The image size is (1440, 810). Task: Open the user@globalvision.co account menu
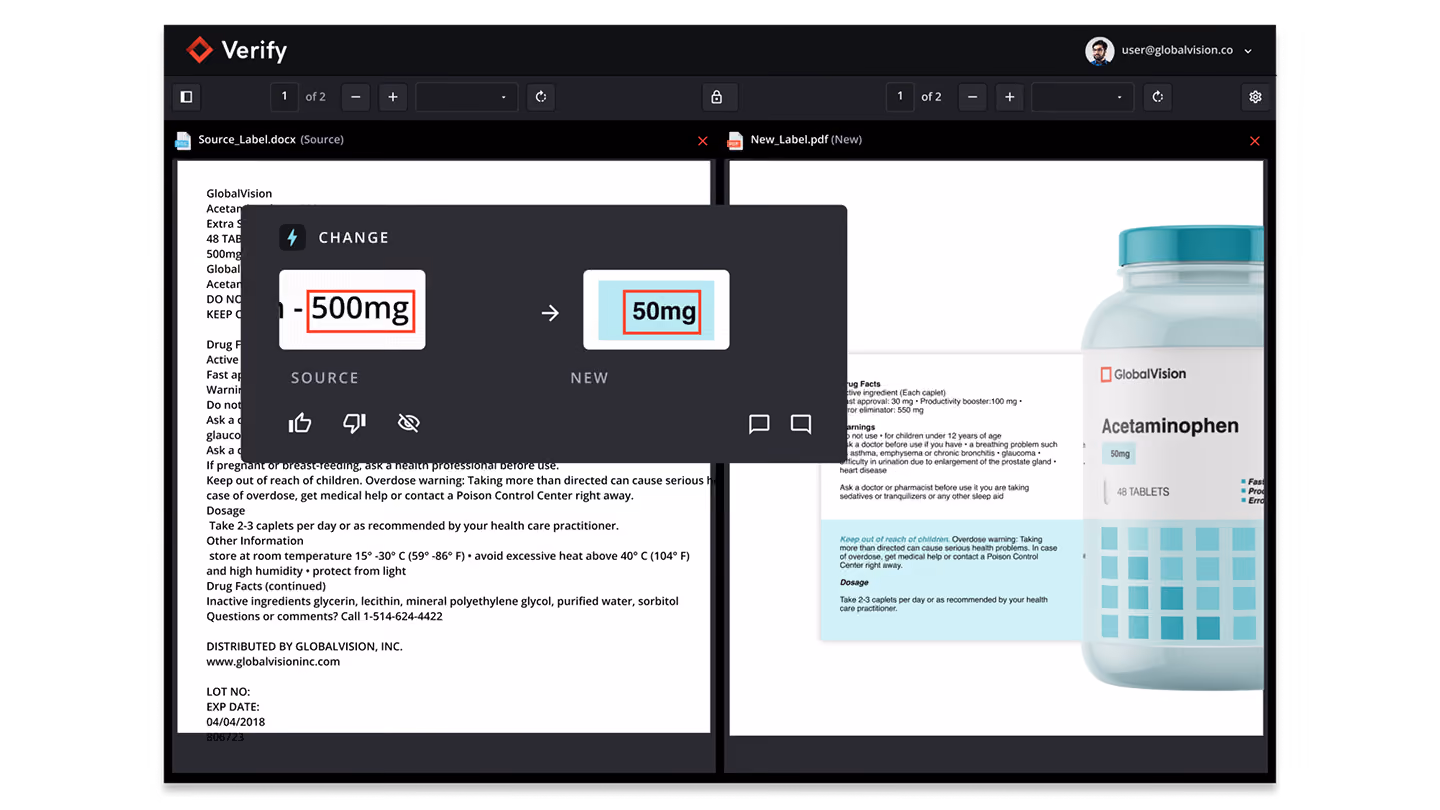(1187, 51)
